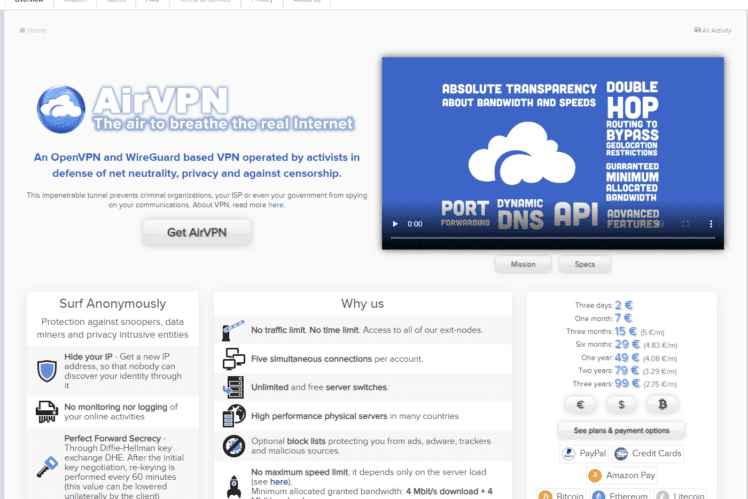Click the 'Three days: 2 €' price
The height and width of the screenshot is (499, 748).
[x=604, y=305]
